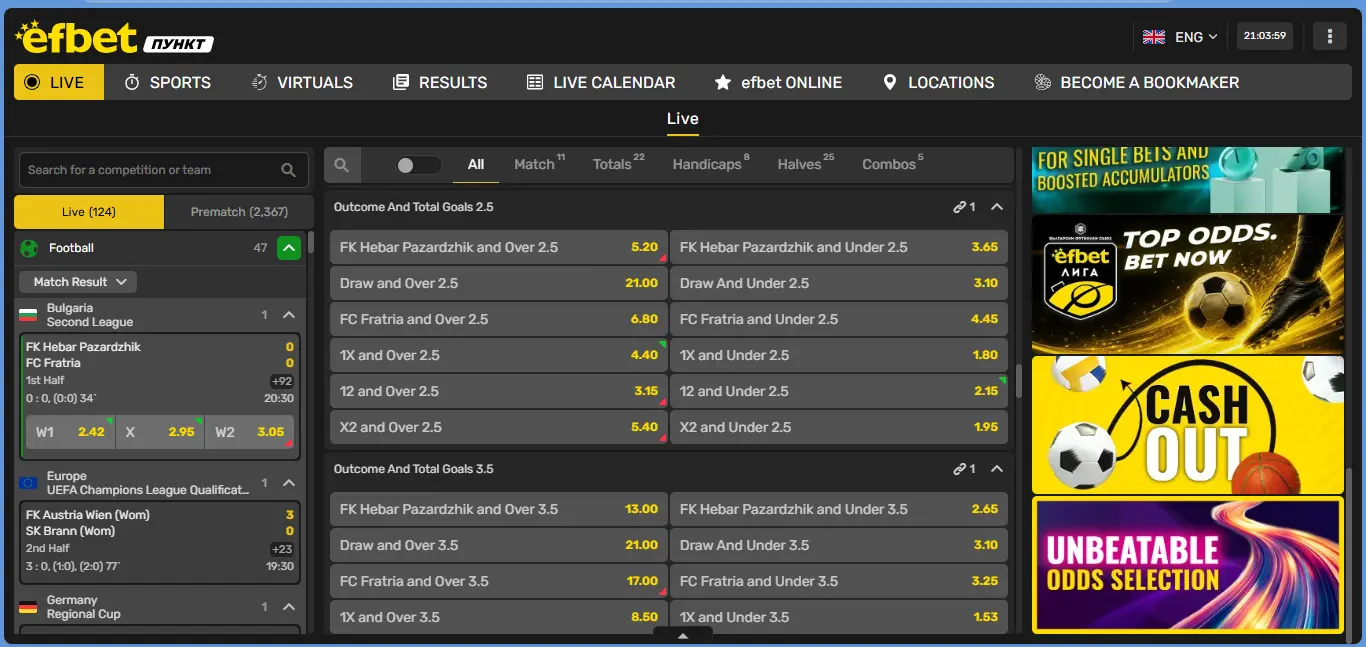Collapse Outcome And Total Goals 2.5 section
1366x647 pixels.
point(996,207)
